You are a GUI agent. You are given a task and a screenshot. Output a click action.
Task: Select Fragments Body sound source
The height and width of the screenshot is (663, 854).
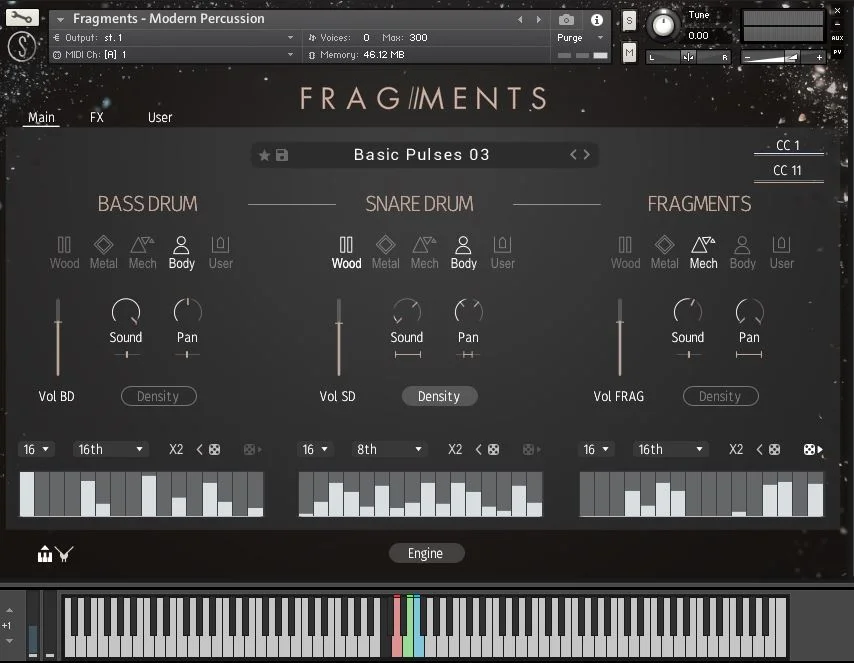coord(742,253)
